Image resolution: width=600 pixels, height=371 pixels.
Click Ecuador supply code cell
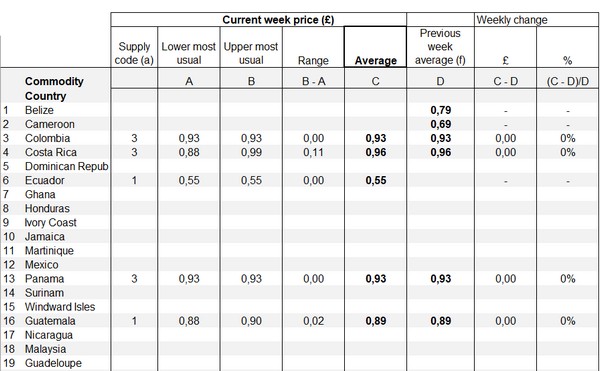click(134, 181)
